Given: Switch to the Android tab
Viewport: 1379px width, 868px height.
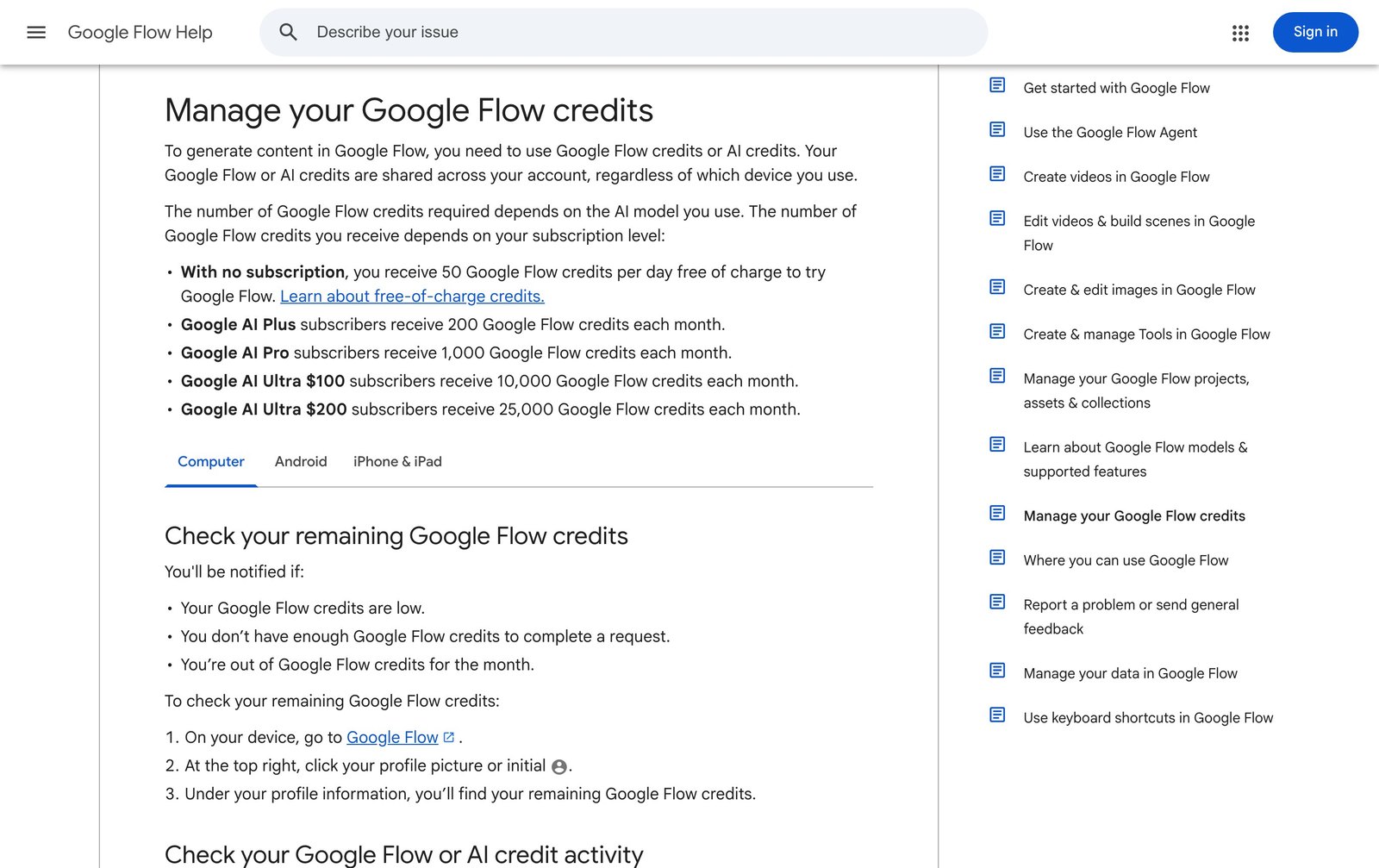Looking at the screenshot, I should pos(301,461).
